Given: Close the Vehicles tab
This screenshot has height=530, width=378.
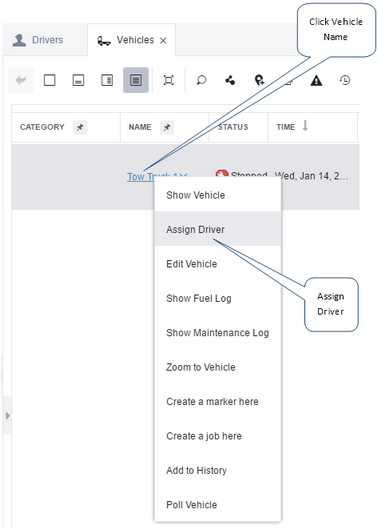Looking at the screenshot, I should pos(163,41).
